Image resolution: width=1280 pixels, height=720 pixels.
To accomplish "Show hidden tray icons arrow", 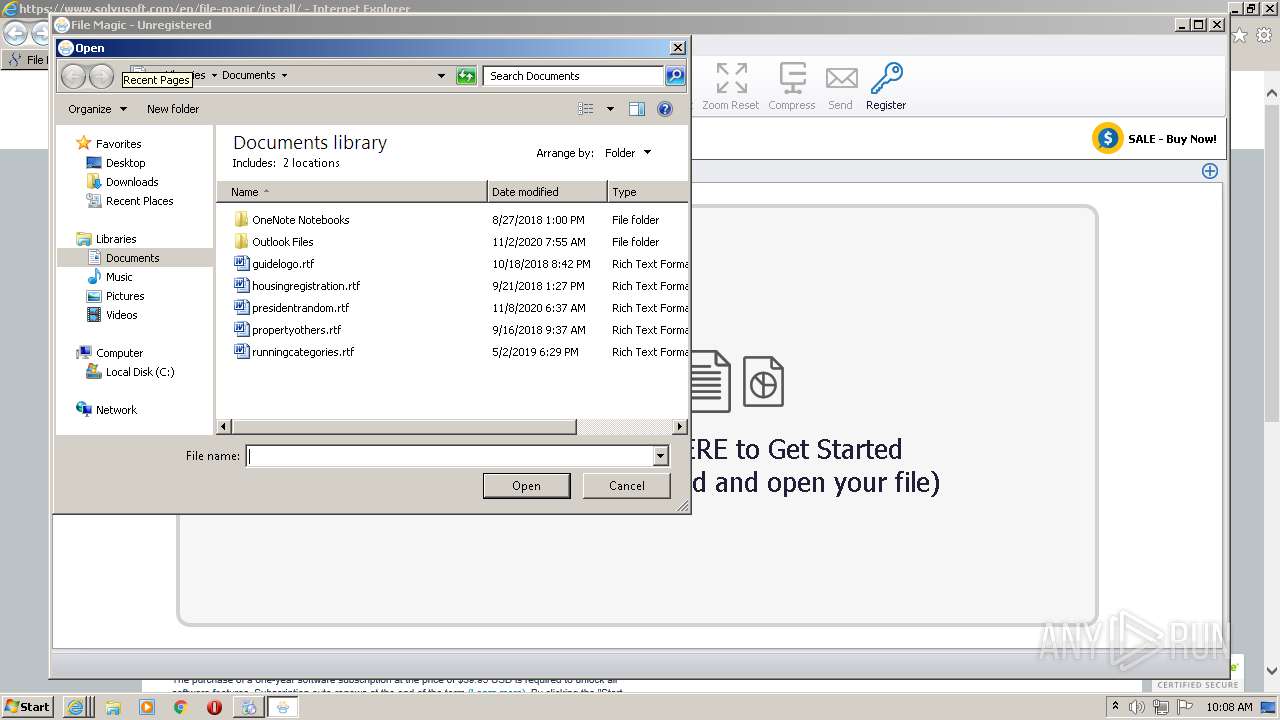I will coord(1115,707).
